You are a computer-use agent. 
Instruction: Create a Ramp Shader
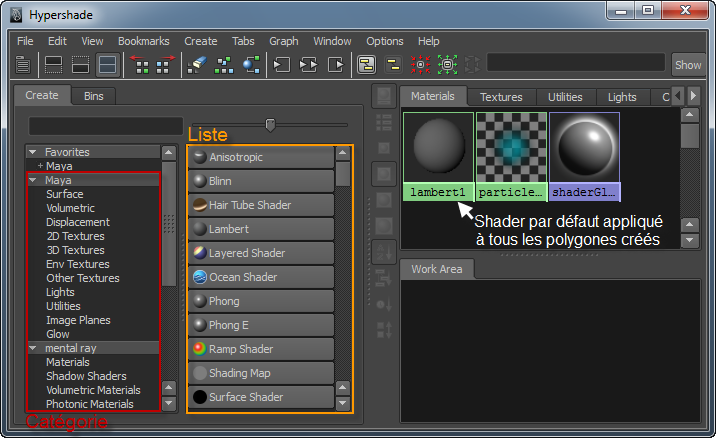(x=261, y=349)
